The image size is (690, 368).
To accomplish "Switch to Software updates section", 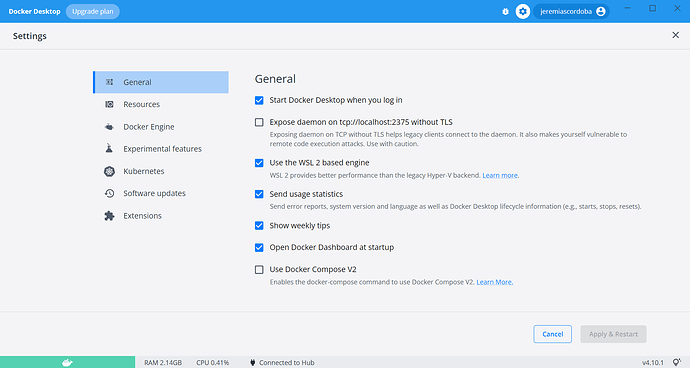I will 161,193.
